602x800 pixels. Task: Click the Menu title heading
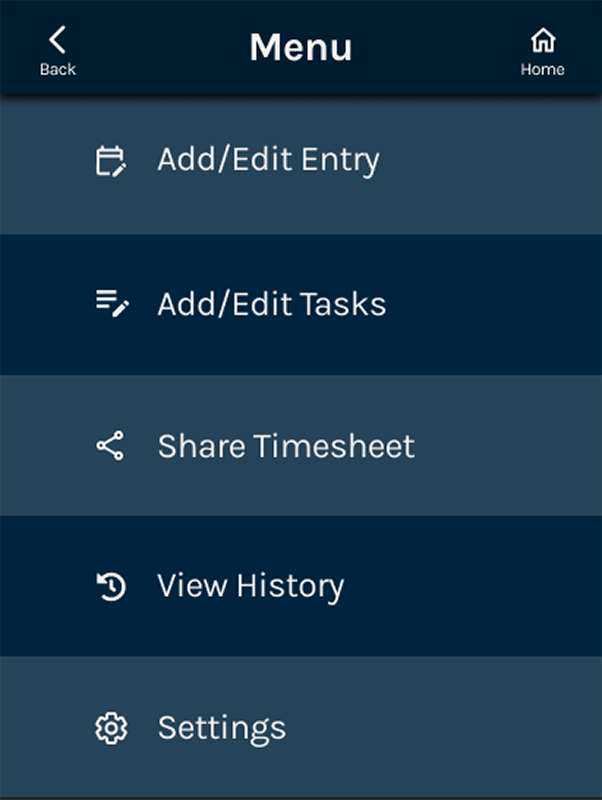pyautogui.click(x=301, y=46)
